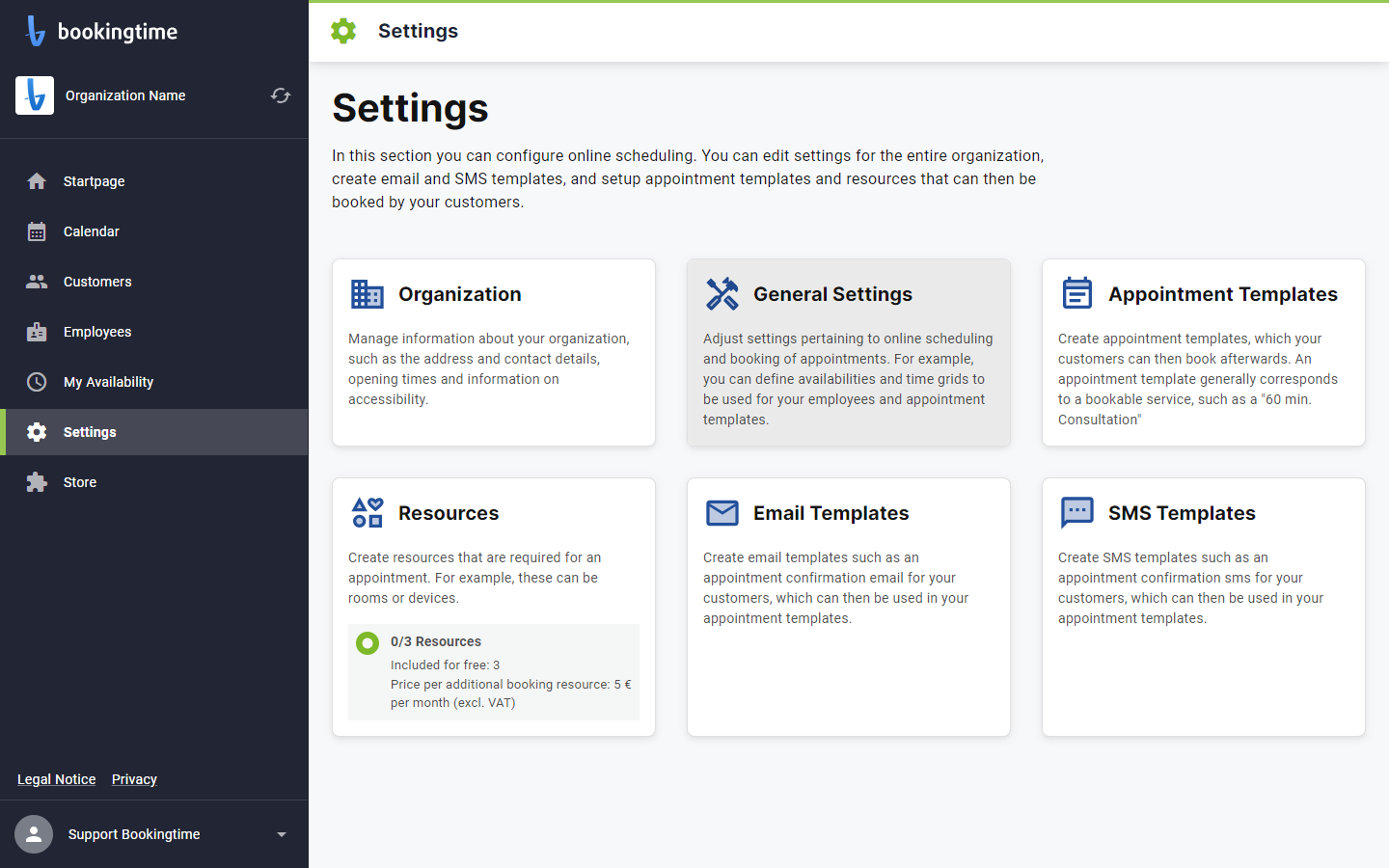Click the SMS Templates chat bubble icon

[1077, 513]
